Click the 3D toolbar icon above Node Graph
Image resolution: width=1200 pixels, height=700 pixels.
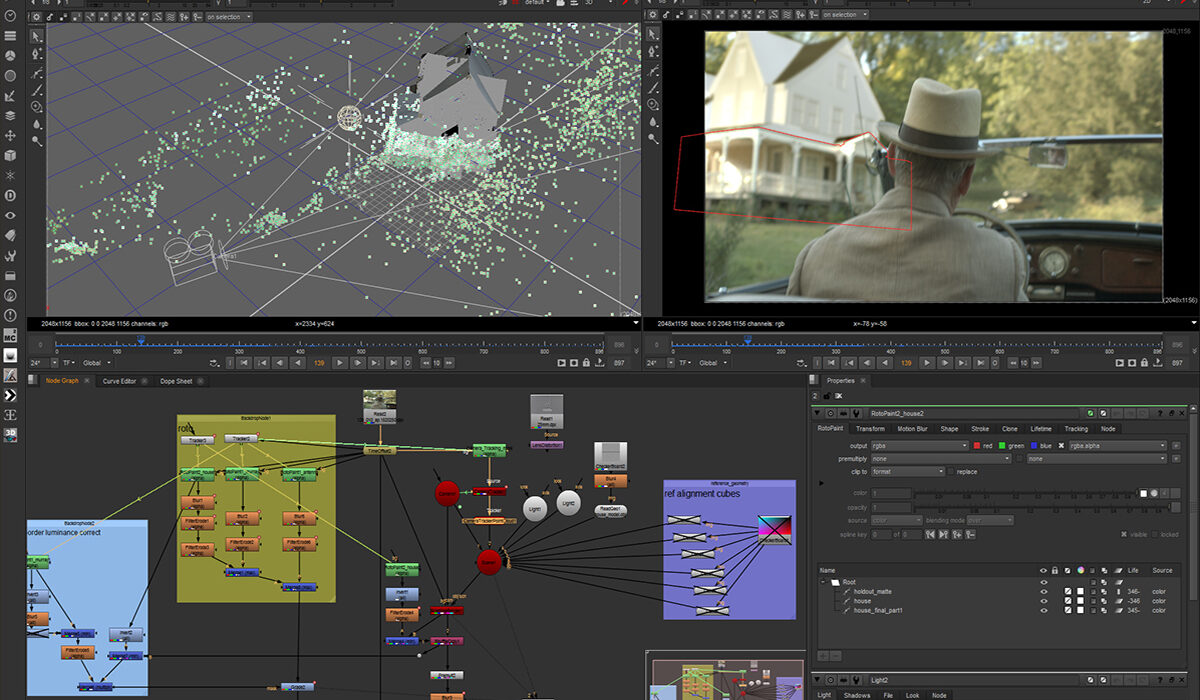tap(10, 433)
